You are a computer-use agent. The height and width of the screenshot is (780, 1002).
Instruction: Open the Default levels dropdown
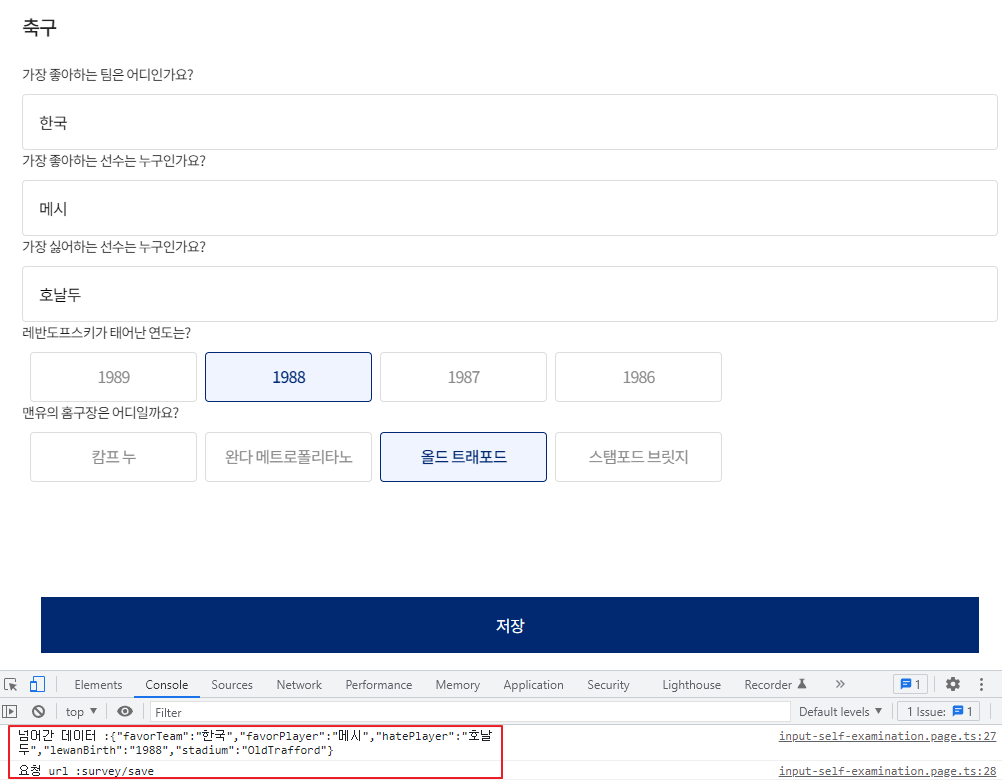(840, 711)
